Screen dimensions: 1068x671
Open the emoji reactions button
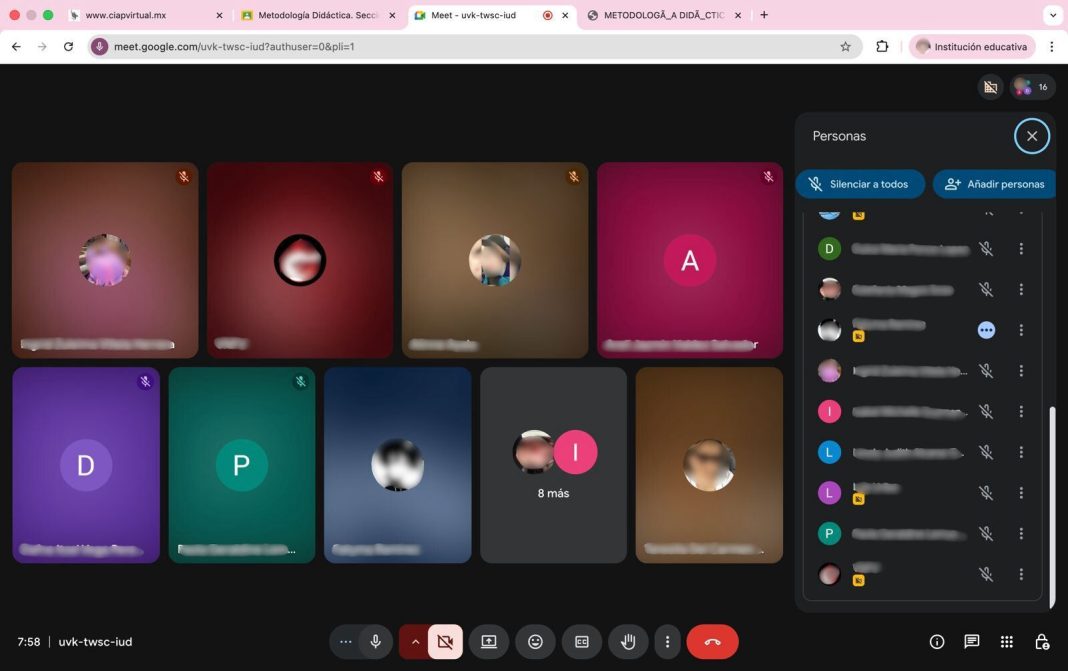point(535,642)
